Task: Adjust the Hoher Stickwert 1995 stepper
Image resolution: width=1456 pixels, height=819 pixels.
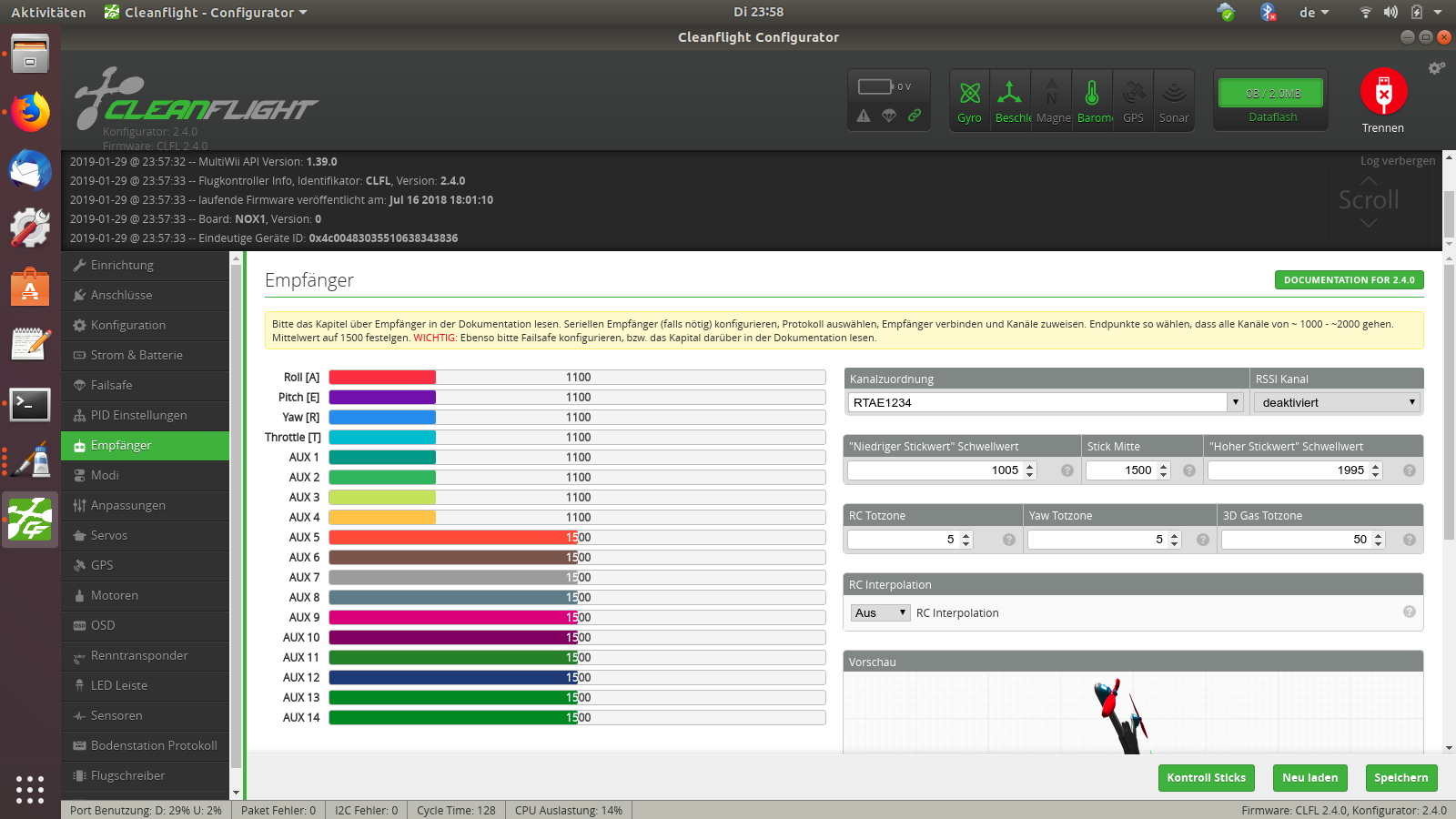Action: click(1376, 470)
